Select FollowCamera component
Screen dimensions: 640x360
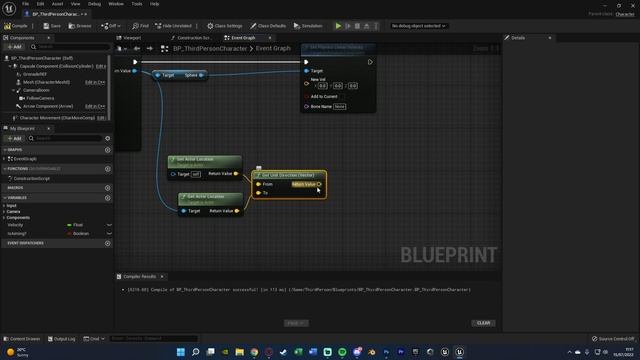coord(40,98)
